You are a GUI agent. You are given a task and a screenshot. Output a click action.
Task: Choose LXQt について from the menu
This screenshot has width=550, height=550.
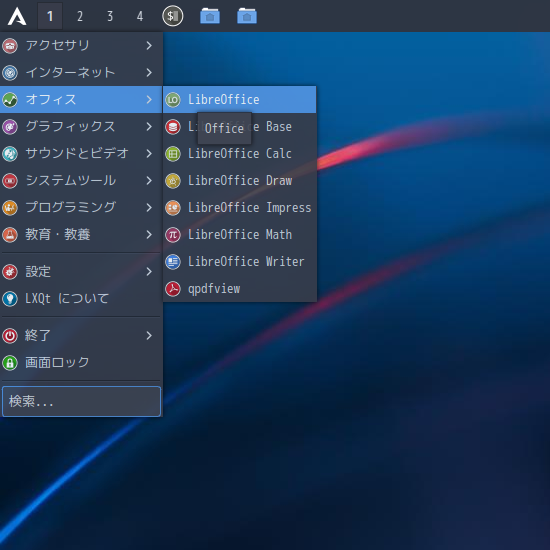click(81, 299)
